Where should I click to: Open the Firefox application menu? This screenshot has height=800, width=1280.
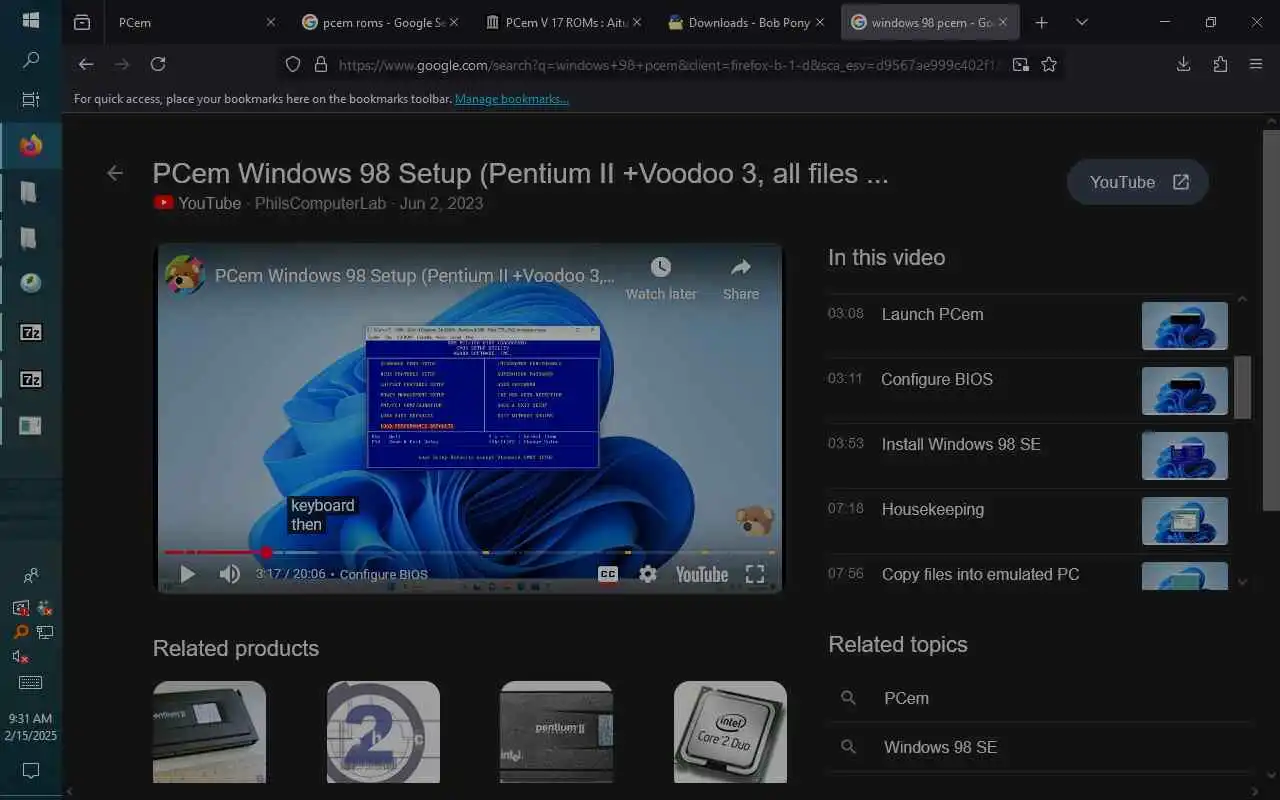(x=1256, y=64)
